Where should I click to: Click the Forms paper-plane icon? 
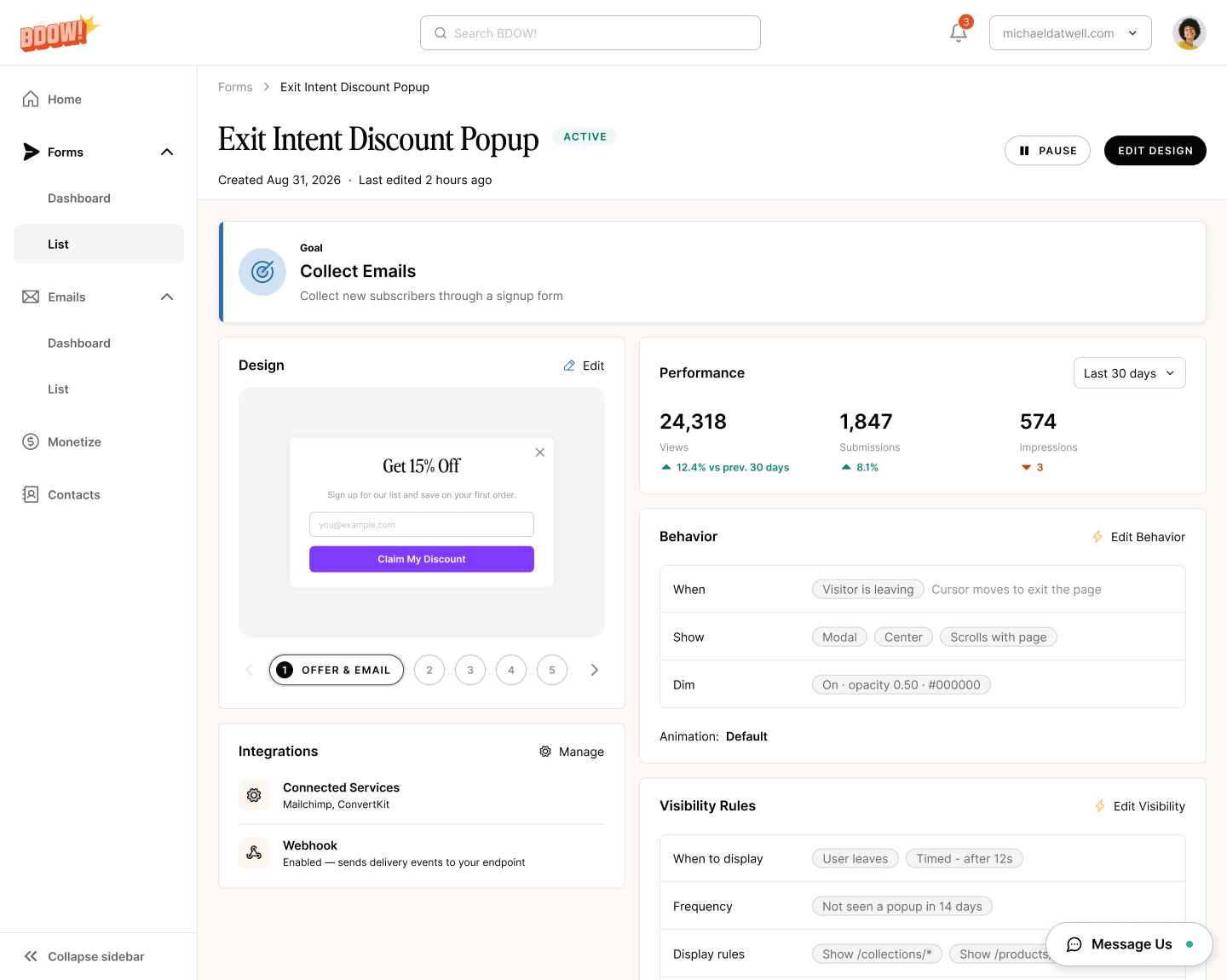pos(31,152)
